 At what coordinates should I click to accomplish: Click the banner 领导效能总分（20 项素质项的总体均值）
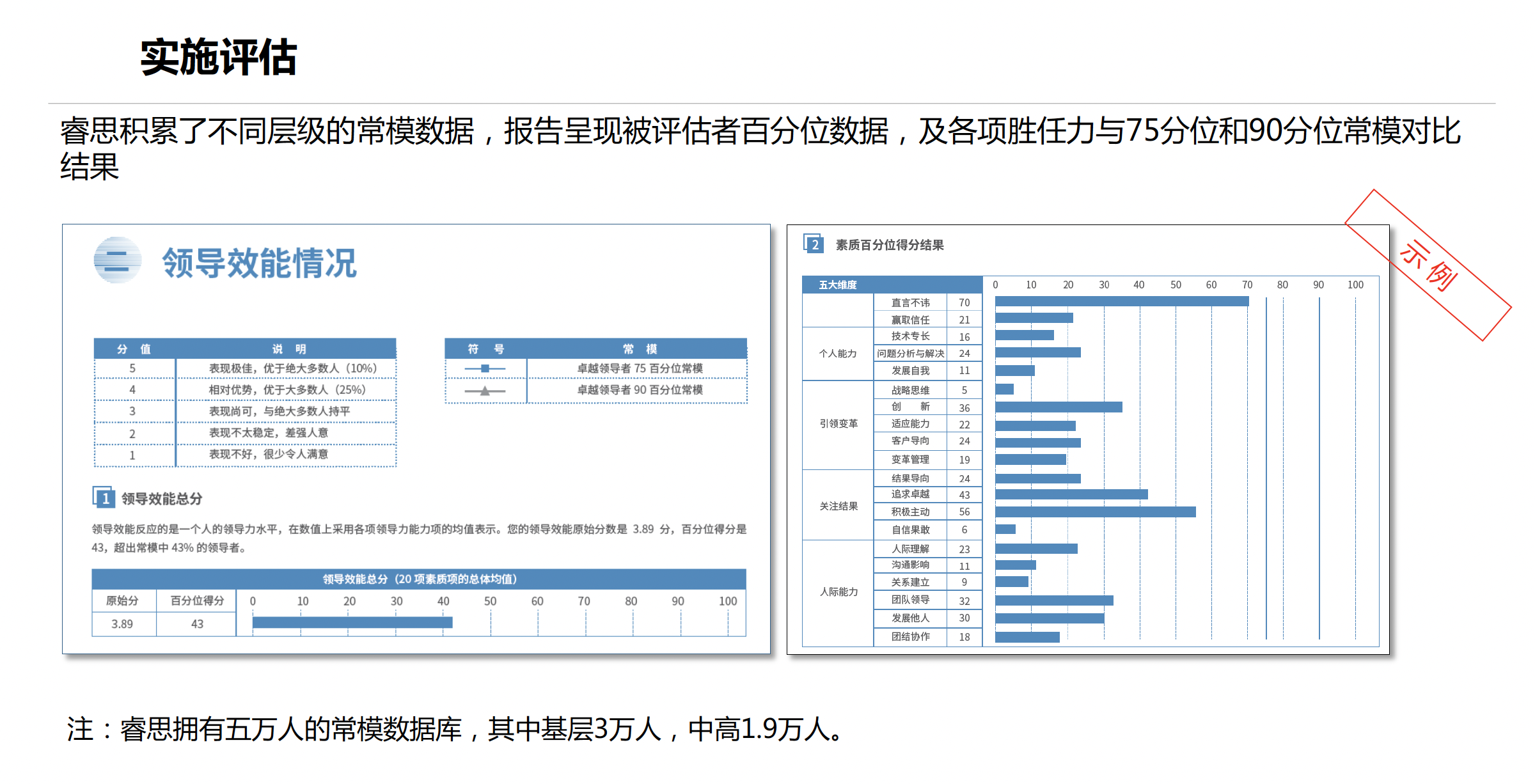coord(419,579)
